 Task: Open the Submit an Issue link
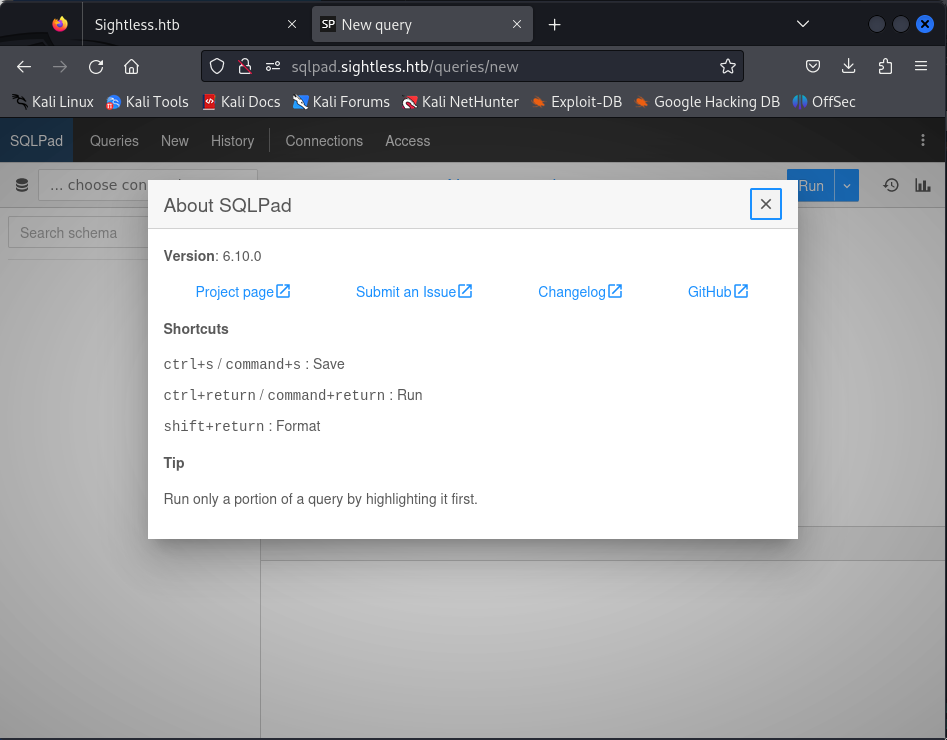(x=414, y=292)
